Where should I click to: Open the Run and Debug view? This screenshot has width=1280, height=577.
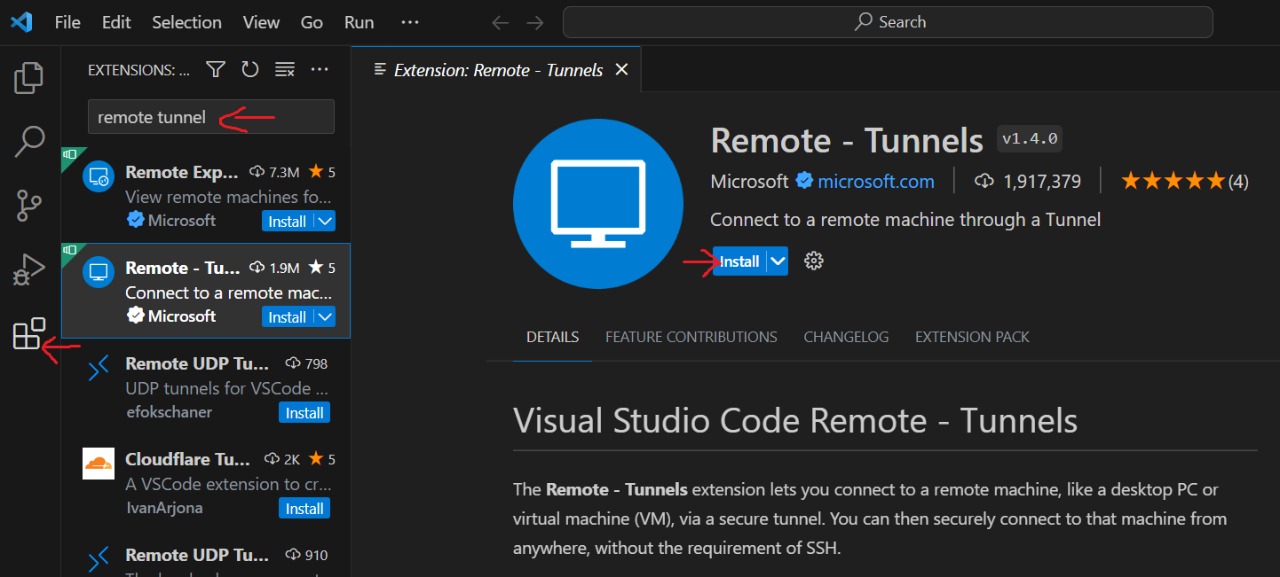click(29, 268)
